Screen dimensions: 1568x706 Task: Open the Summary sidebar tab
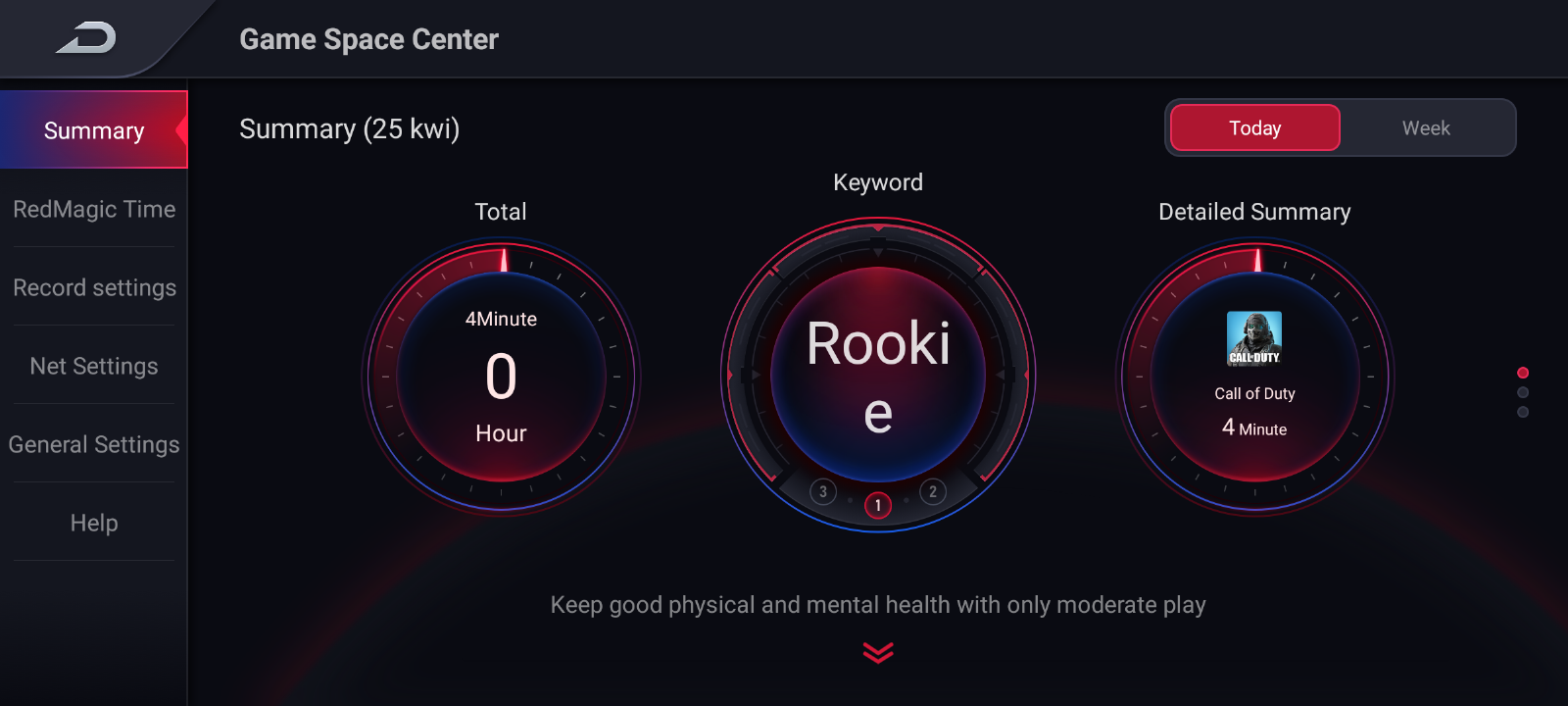(x=94, y=129)
